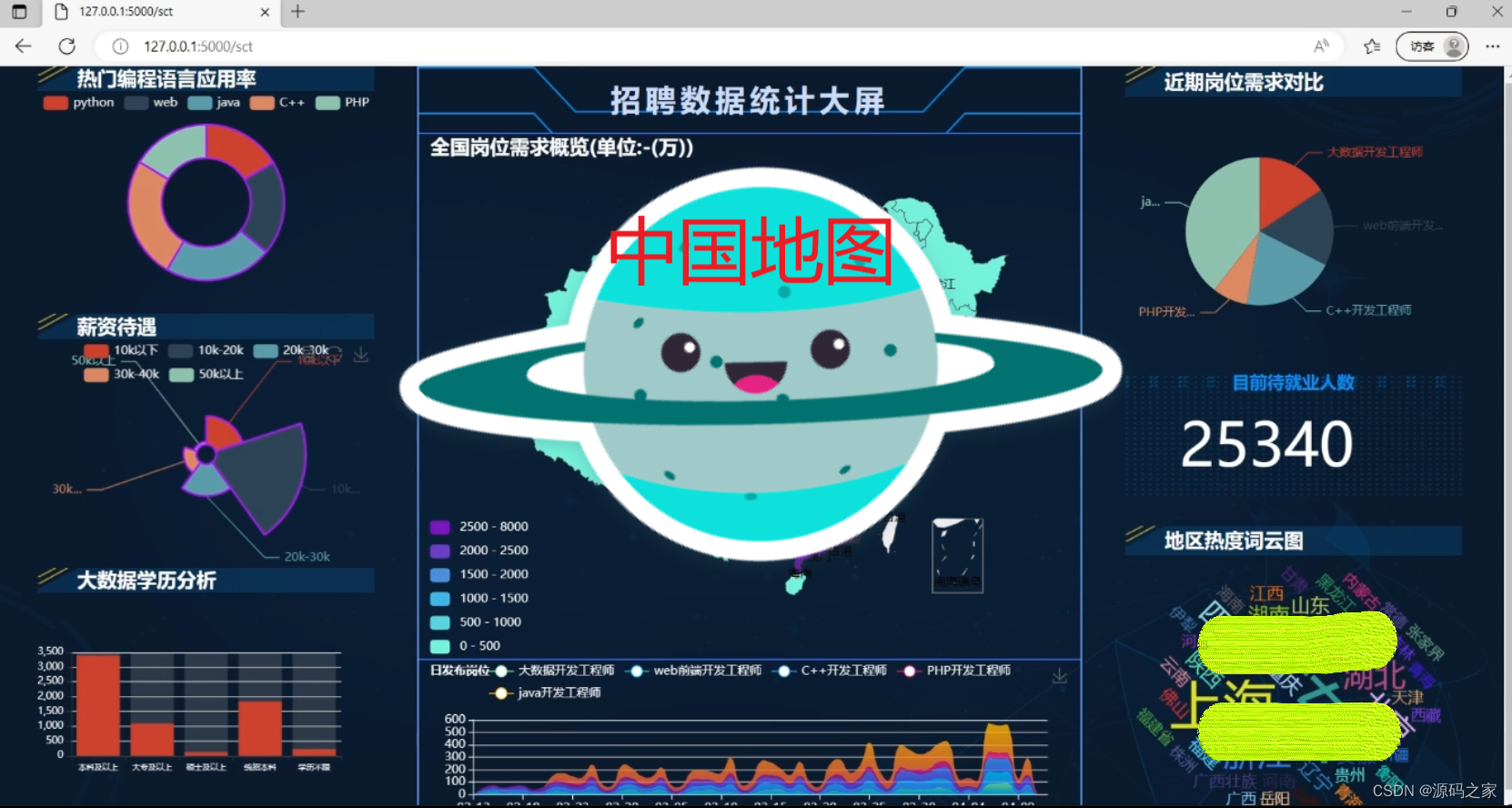
Task: Click the PHP开发... pie label
Action: pos(1166,312)
